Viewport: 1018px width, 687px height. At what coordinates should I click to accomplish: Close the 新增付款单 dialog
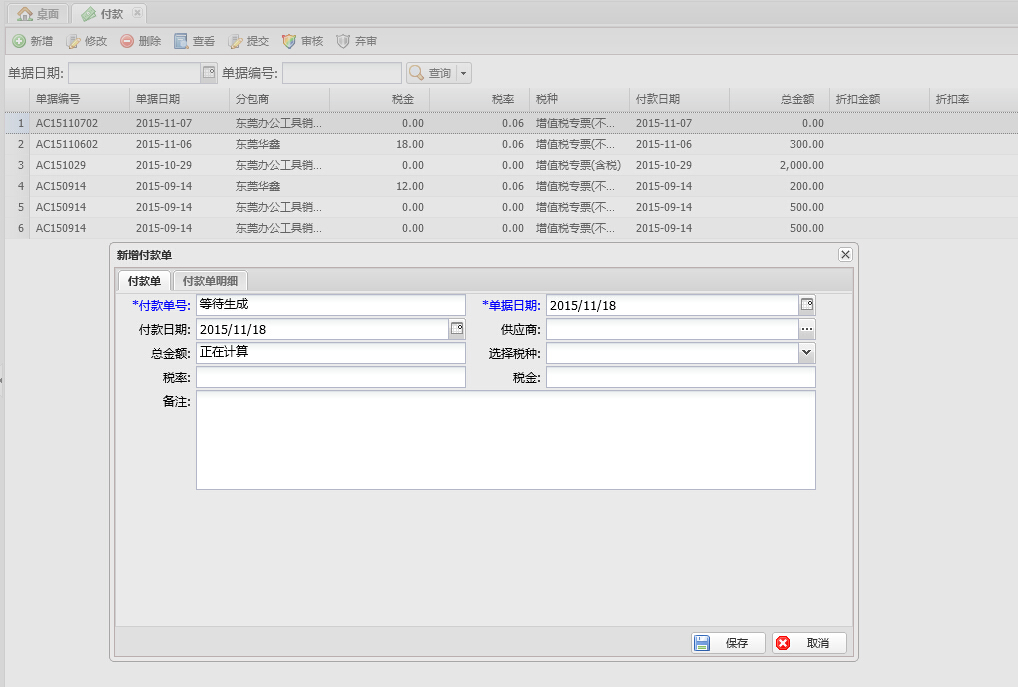coord(845,255)
